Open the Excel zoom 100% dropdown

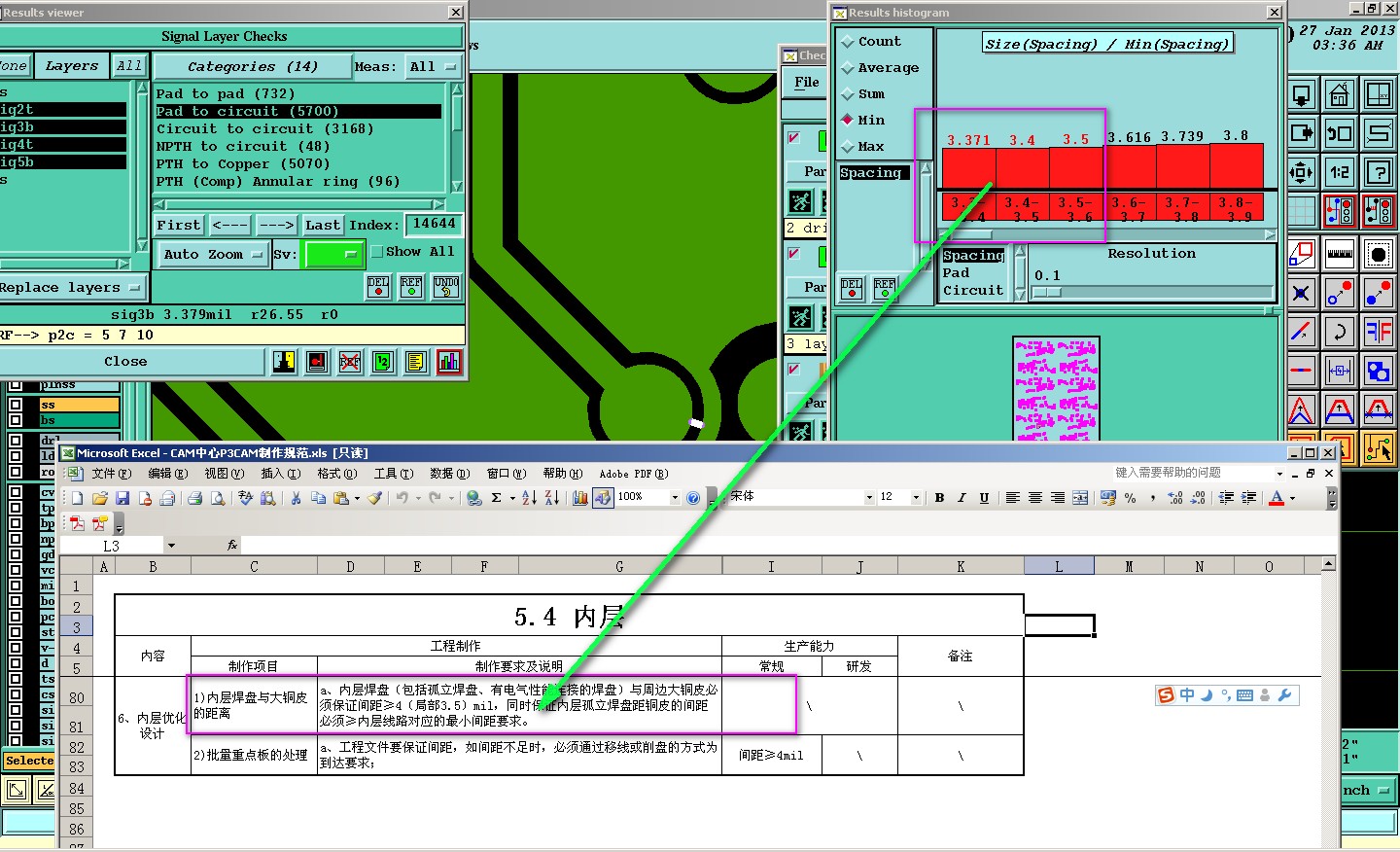tap(675, 497)
